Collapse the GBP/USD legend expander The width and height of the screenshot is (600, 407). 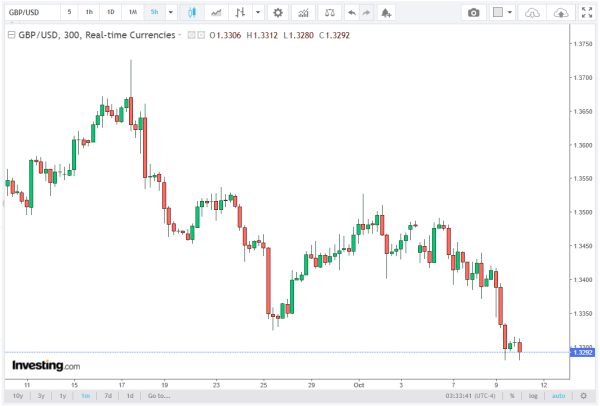(11, 34)
